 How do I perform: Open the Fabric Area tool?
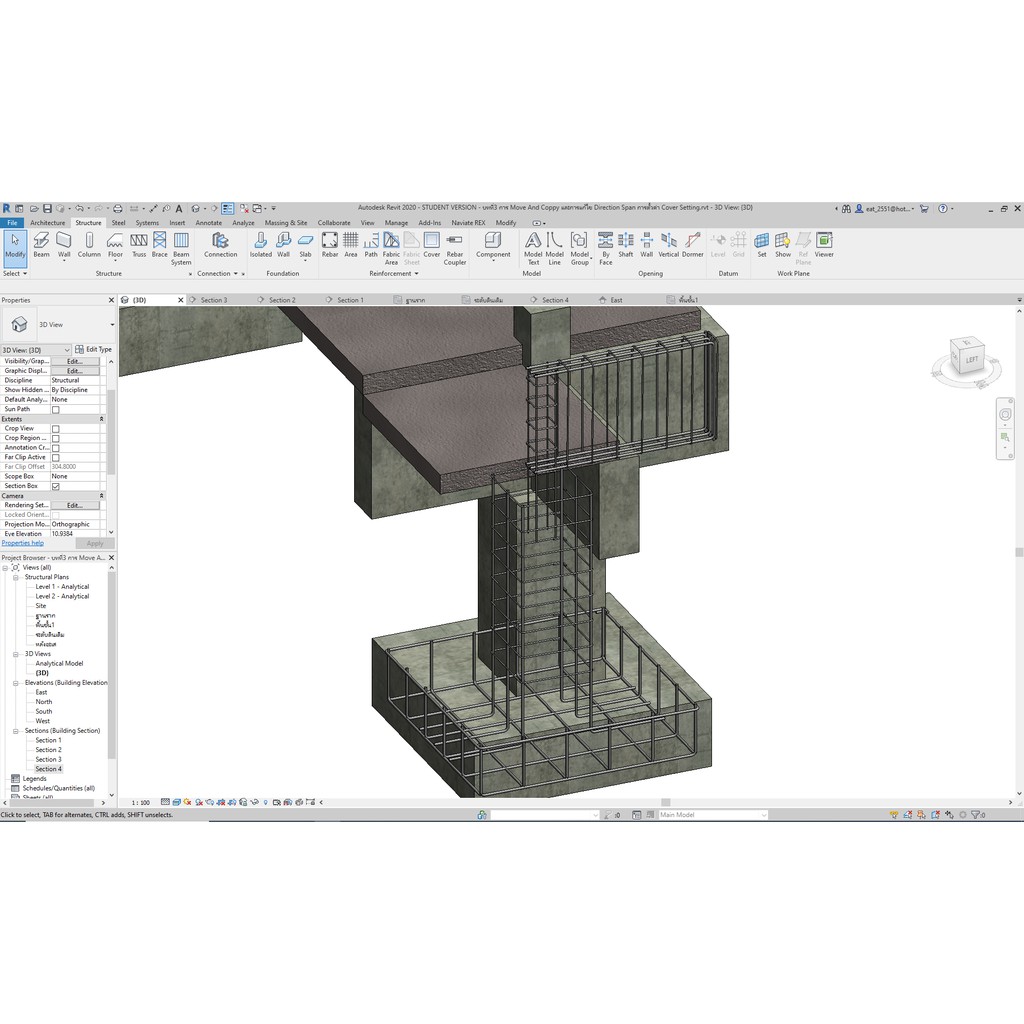coord(391,249)
